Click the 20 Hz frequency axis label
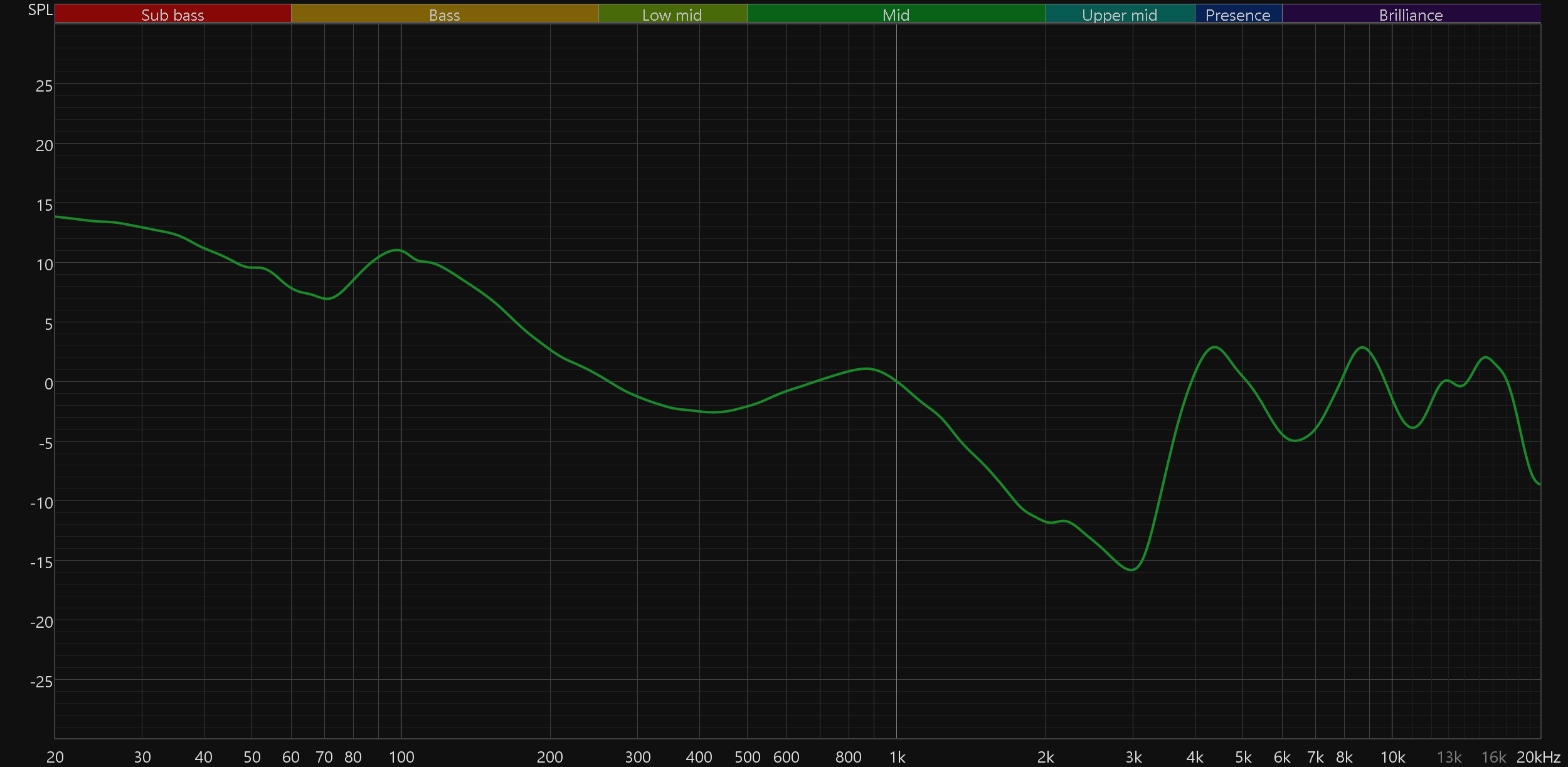This screenshot has height=767, width=1568. tap(55, 757)
